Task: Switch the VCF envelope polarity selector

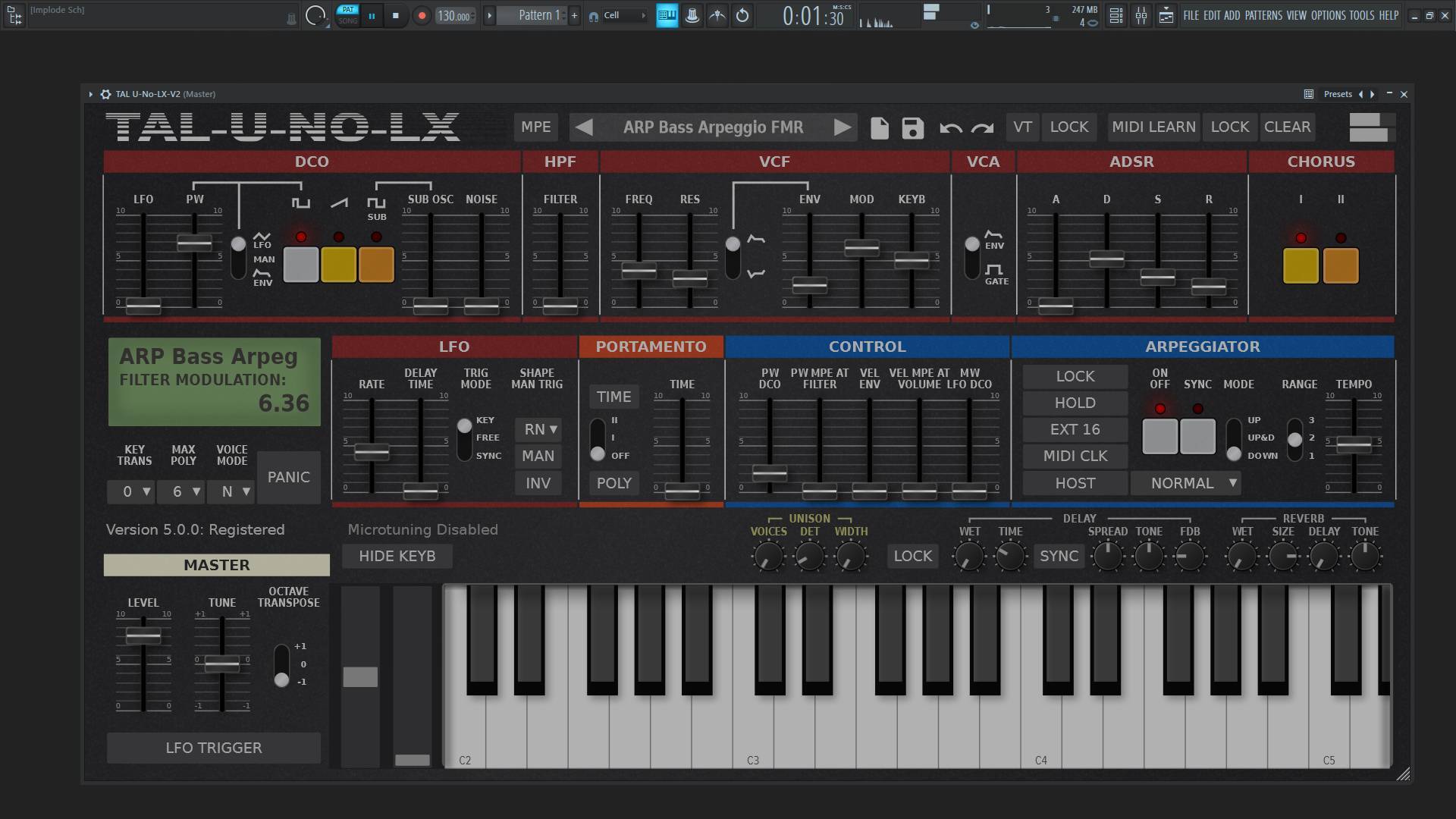Action: pyautogui.click(x=733, y=258)
